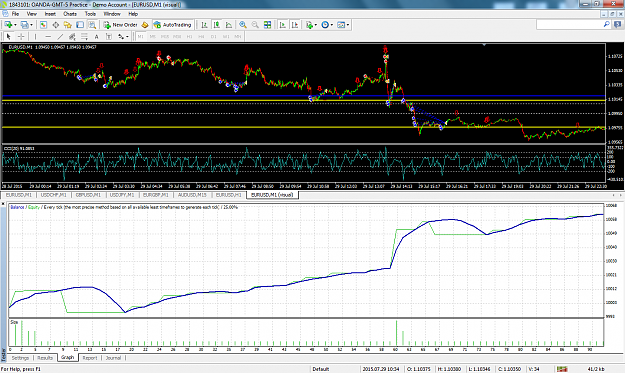Switch to the EURUSD,H1 chart tab
The width and height of the screenshot is (625, 373).
(228, 195)
